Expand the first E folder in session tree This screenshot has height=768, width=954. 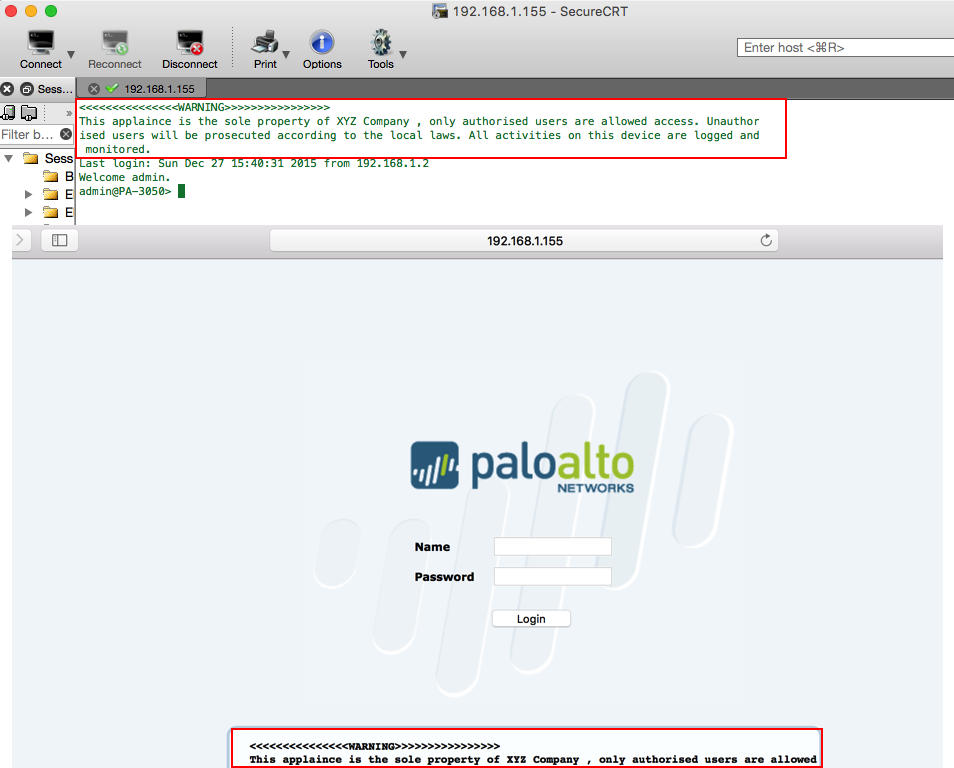point(28,194)
